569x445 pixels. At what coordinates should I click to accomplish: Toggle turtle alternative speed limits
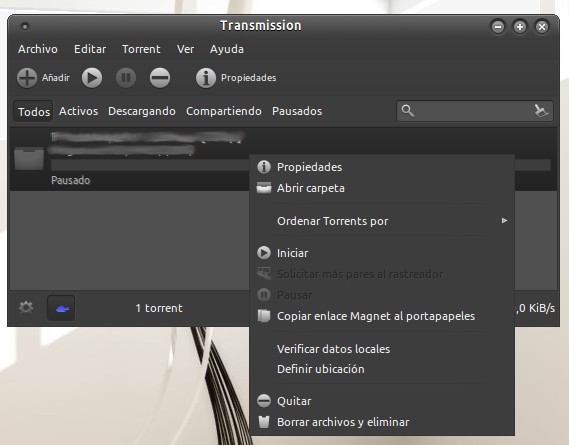pyautogui.click(x=61, y=308)
